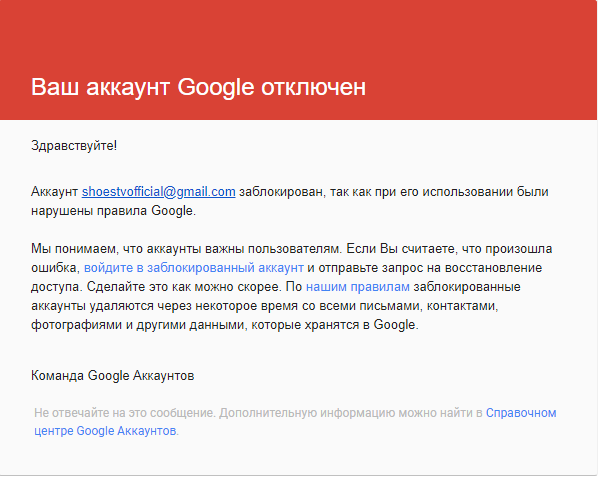This screenshot has width=608, height=480.
Task: Open the 'нашим правилам' policy link
Action: (358, 287)
